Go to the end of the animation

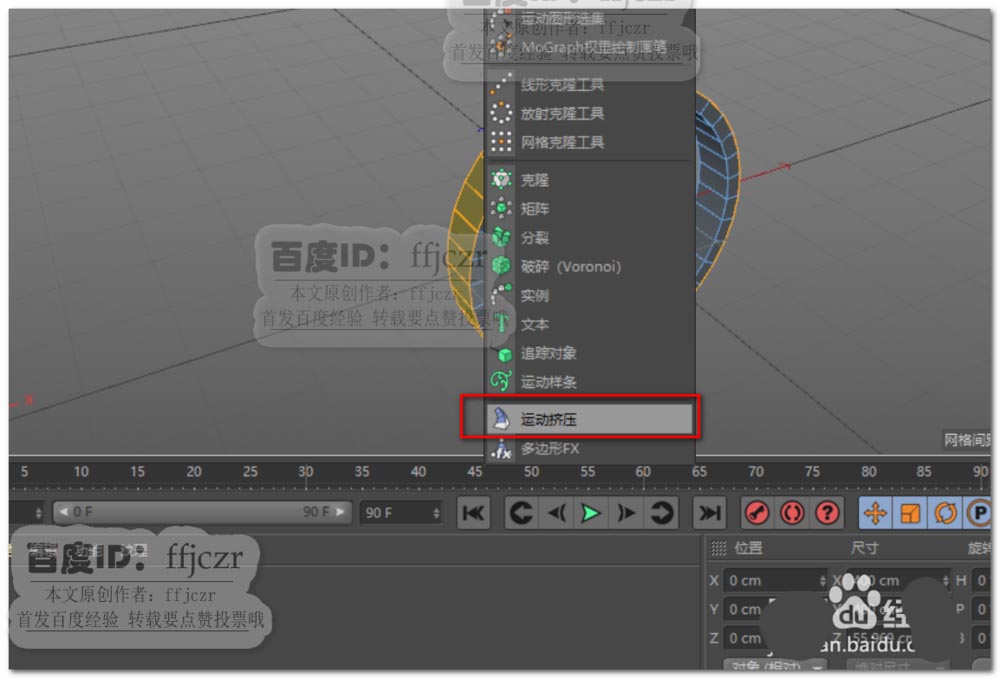click(709, 513)
